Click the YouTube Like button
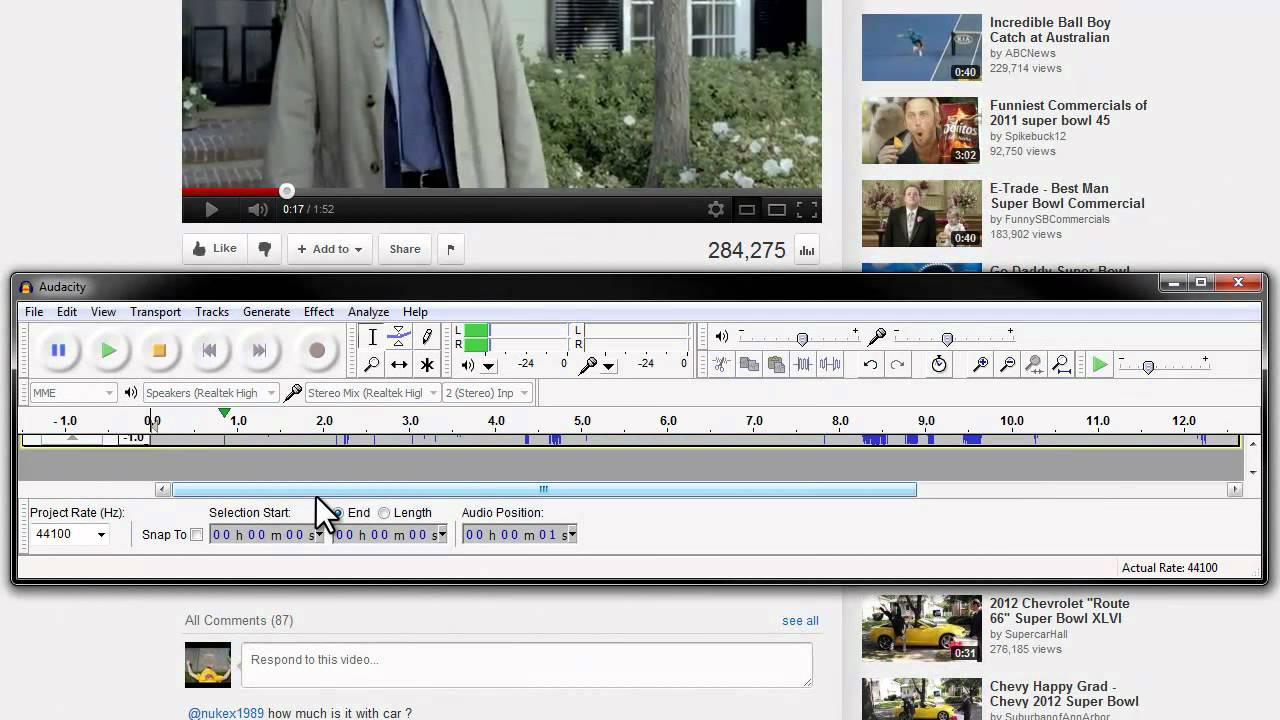 [214, 249]
